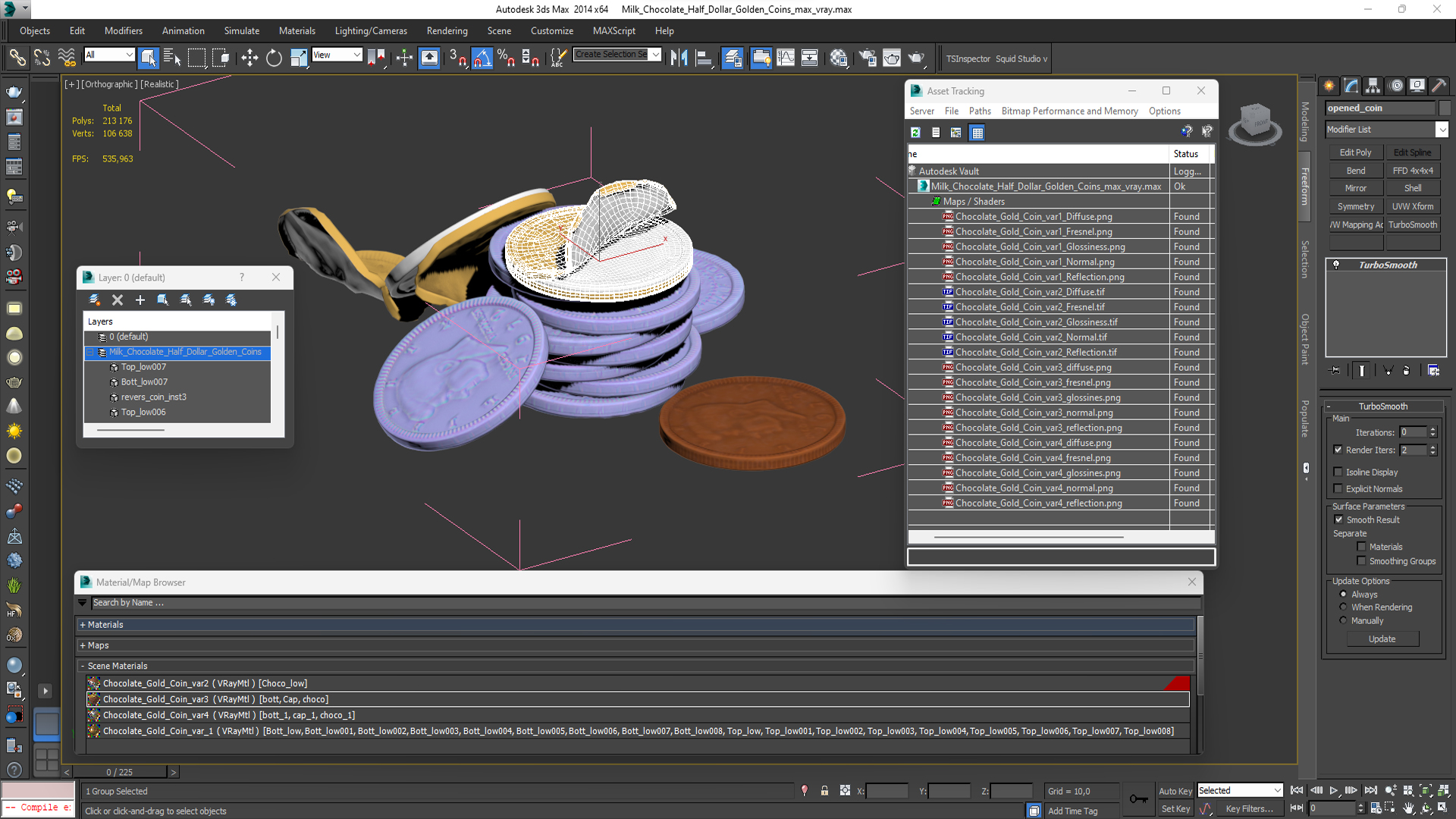Click Configure Modifier Sets icon

tap(1433, 370)
